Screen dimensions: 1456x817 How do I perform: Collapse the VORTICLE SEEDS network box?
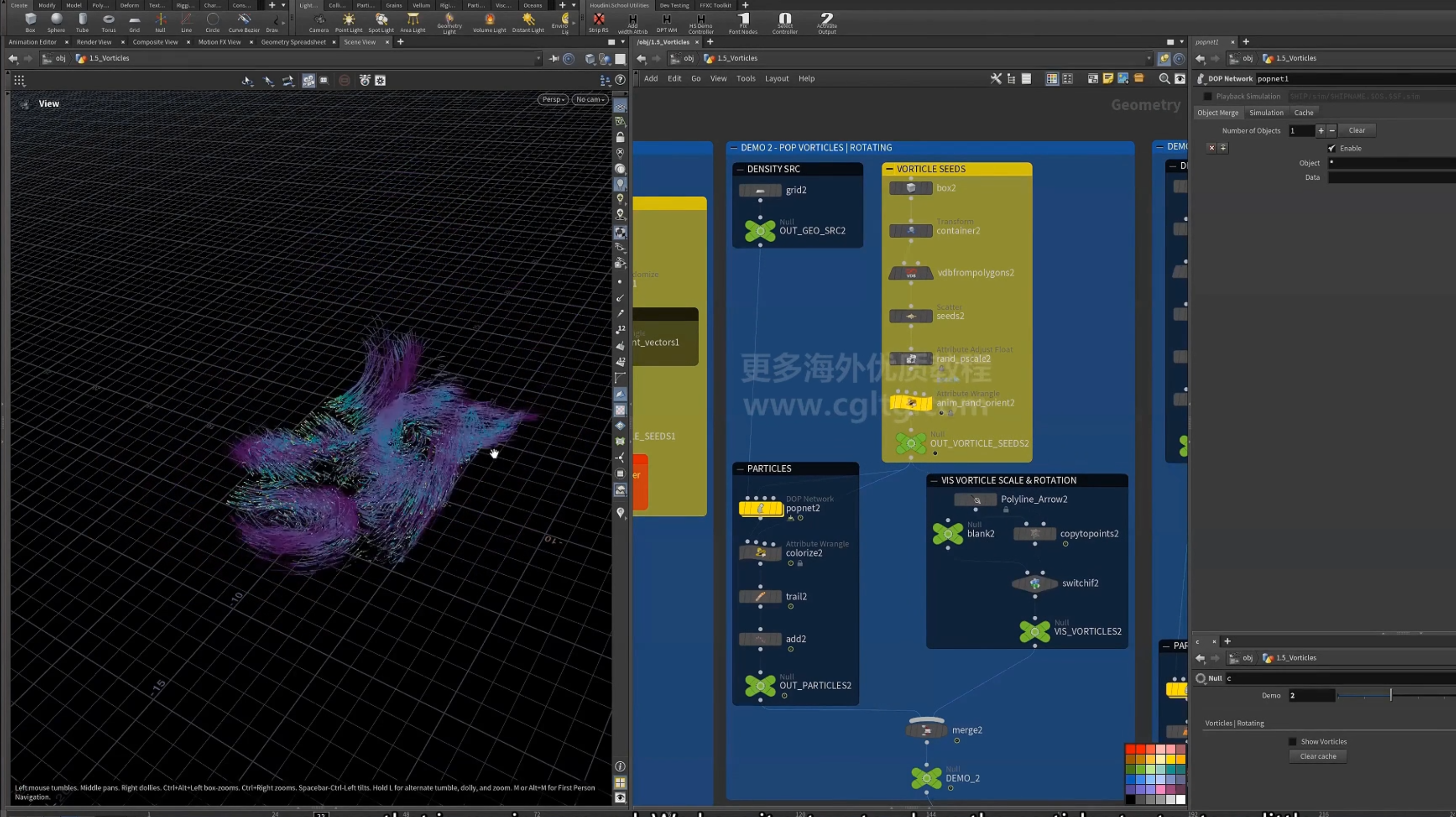point(890,169)
